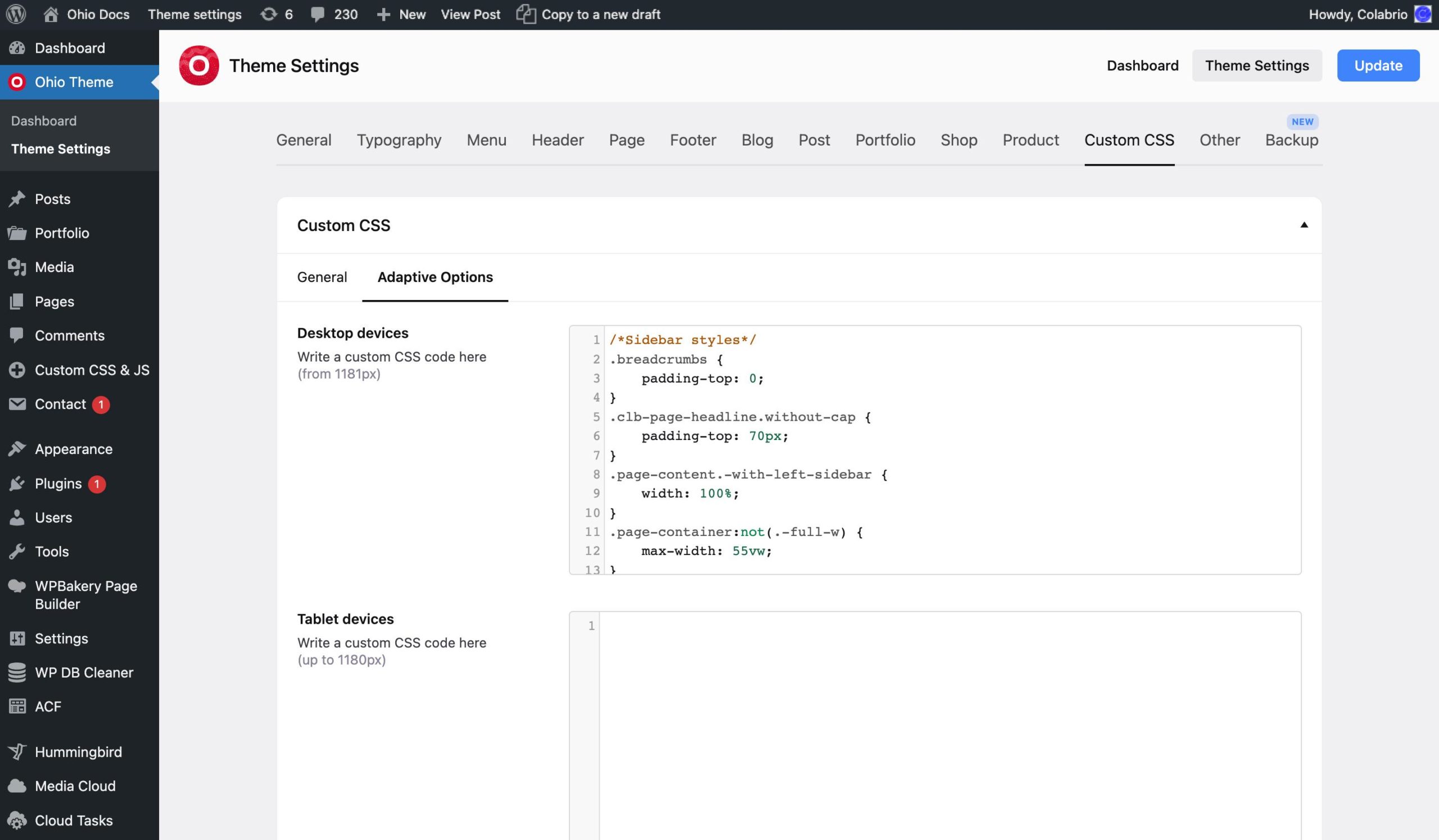
Task: Click the home icon next to Ohio Docs
Action: tap(51, 14)
